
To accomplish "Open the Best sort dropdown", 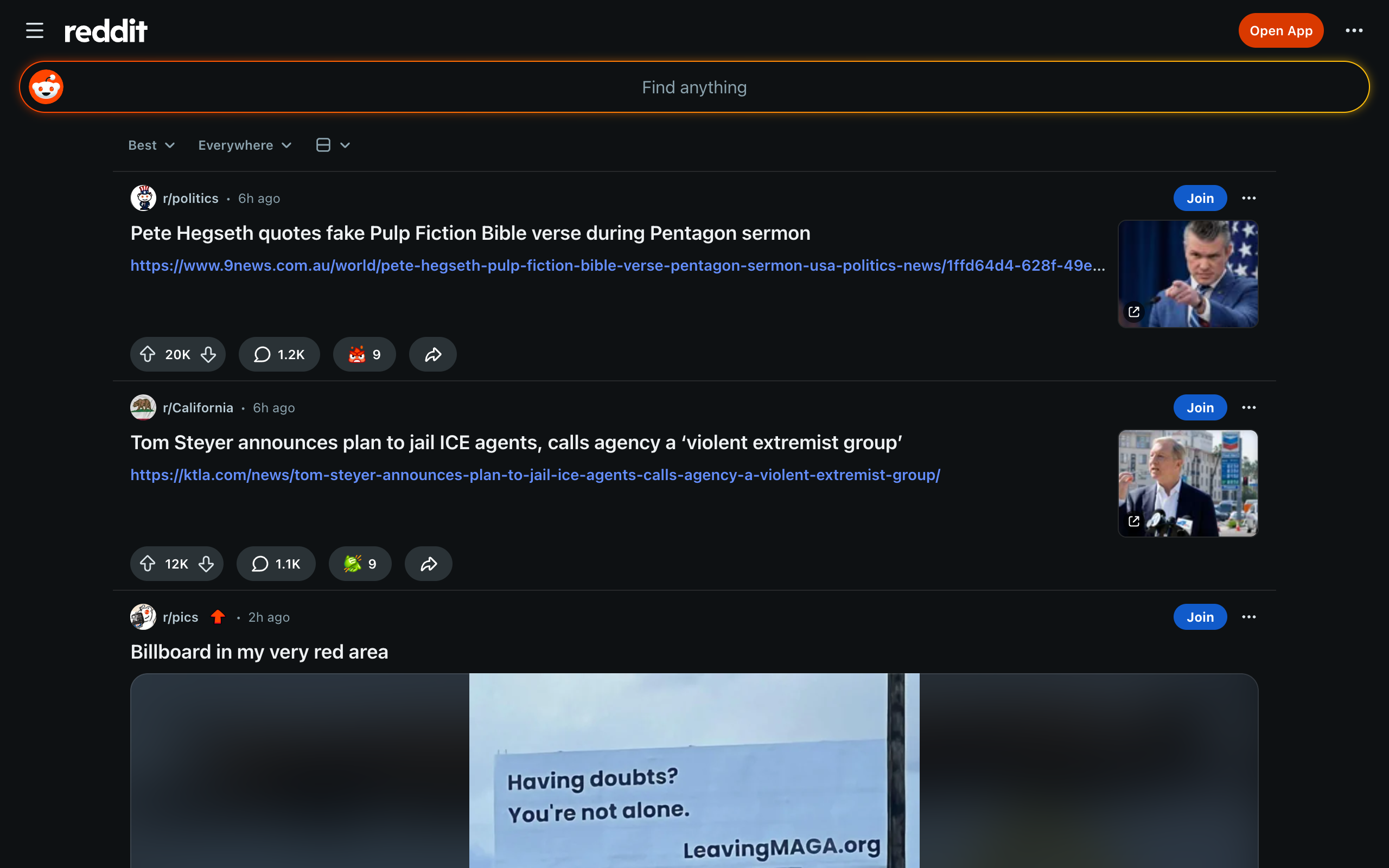I will (x=151, y=145).
